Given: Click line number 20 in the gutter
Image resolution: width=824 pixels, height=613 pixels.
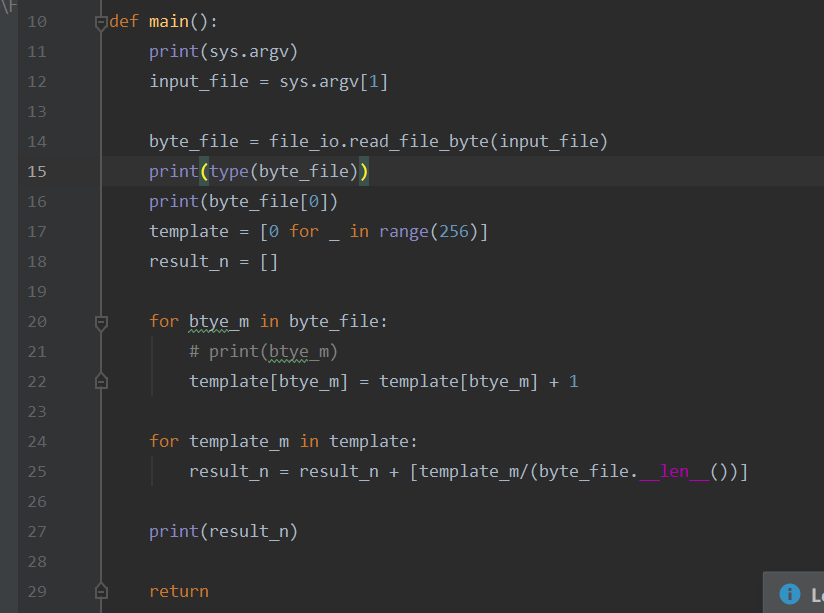Looking at the screenshot, I should [37, 322].
